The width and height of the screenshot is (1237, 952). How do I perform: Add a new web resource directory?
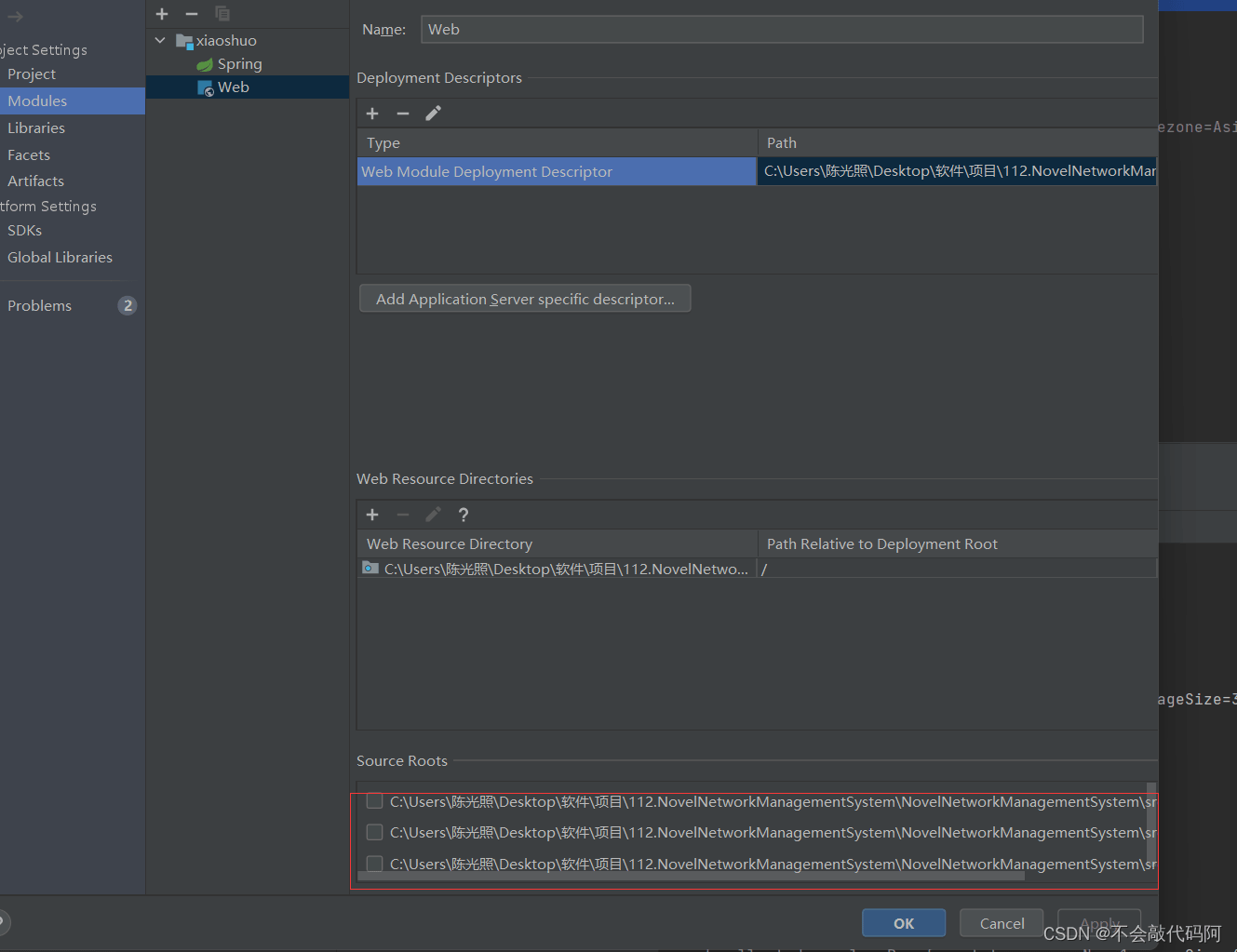tap(372, 515)
